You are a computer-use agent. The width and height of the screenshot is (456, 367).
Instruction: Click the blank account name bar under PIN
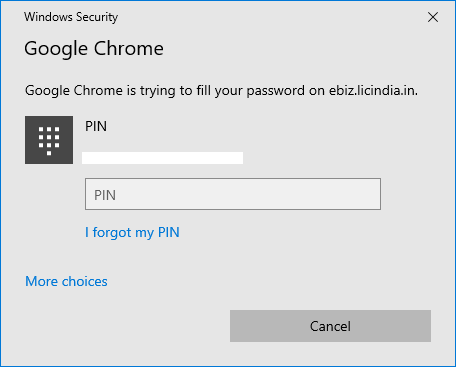(162, 158)
